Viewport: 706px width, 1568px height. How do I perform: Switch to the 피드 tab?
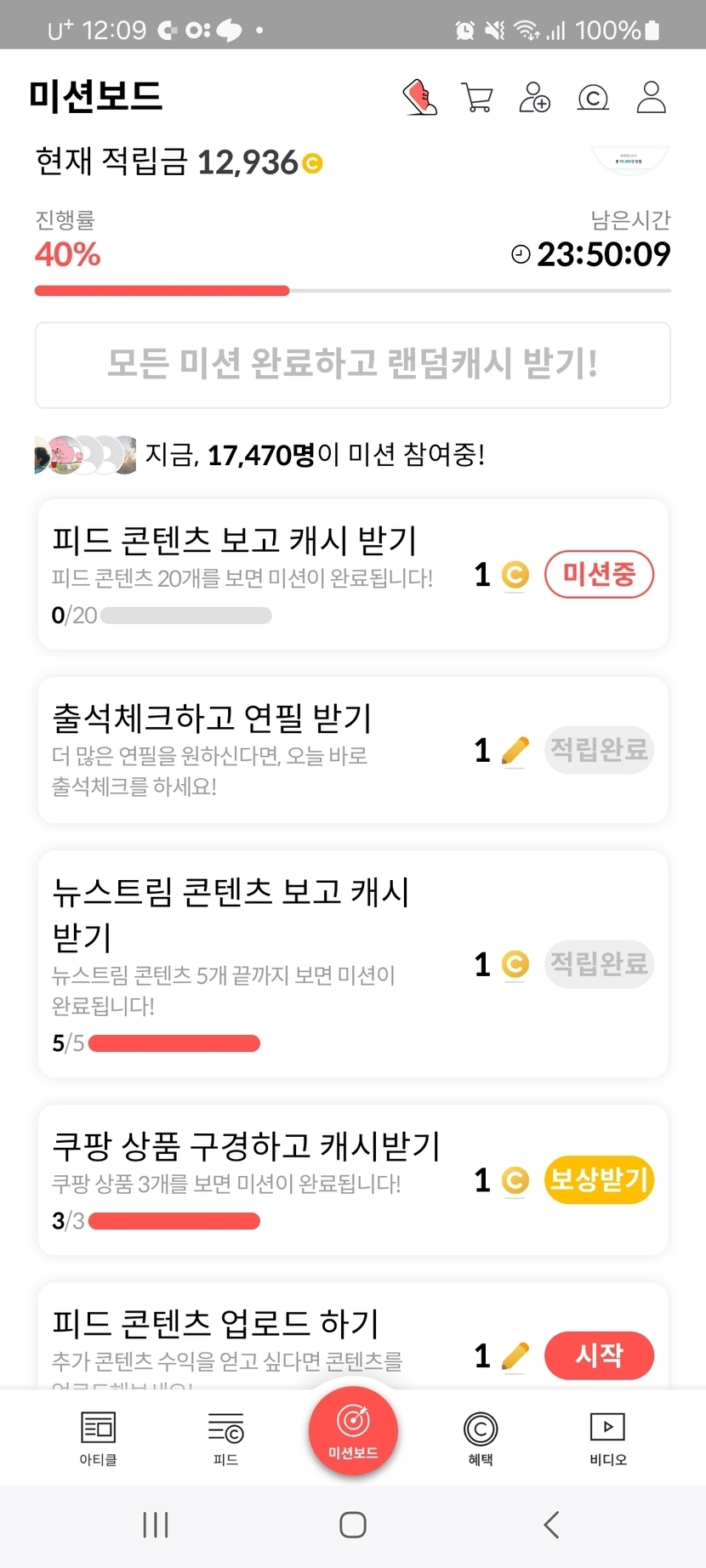click(x=225, y=1439)
